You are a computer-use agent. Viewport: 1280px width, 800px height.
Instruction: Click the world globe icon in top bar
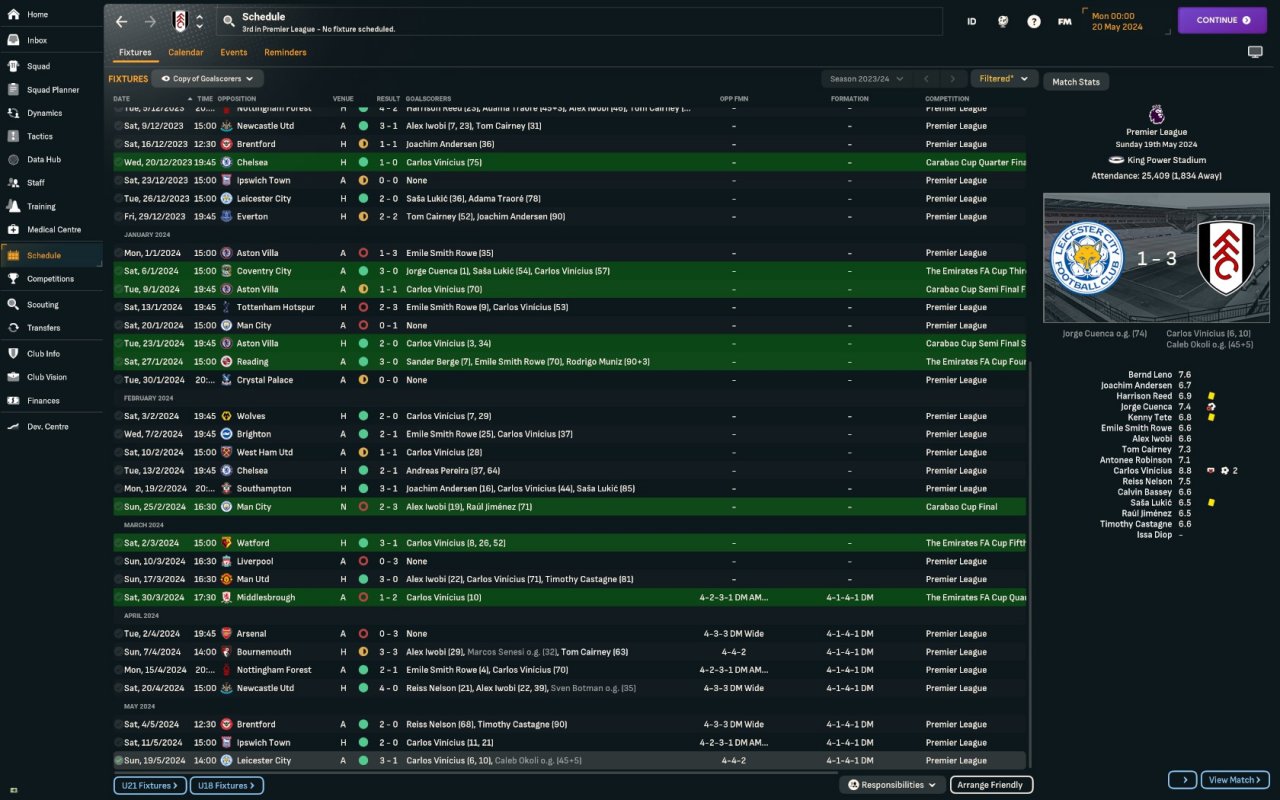pyautogui.click(x=1003, y=21)
